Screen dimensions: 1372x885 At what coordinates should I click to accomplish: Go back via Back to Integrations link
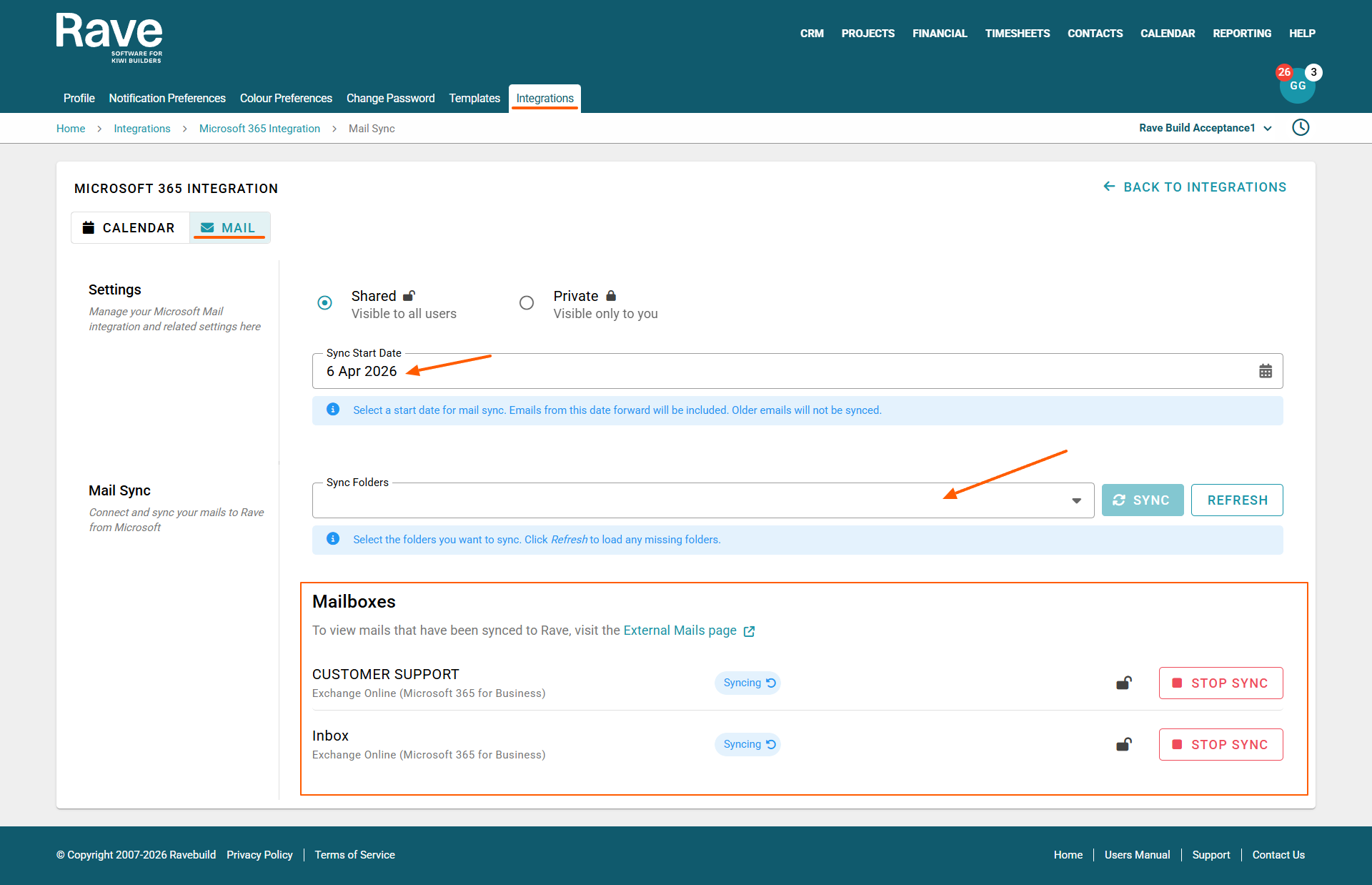click(x=1195, y=187)
